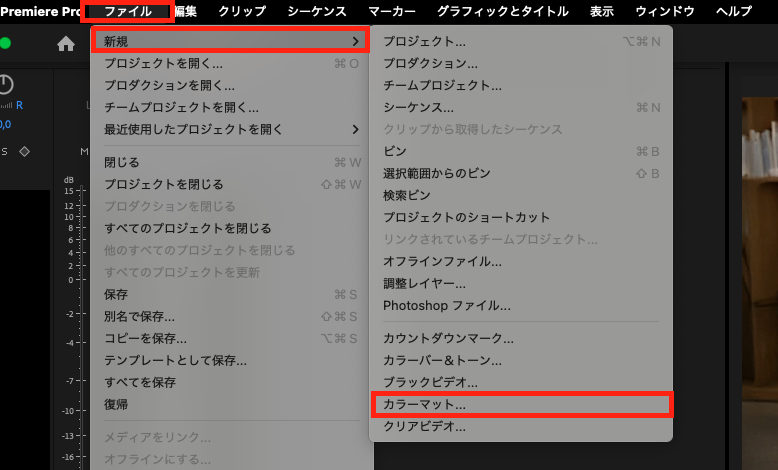
Task: Select Photoshop ファイル... option
Action: [446, 305]
